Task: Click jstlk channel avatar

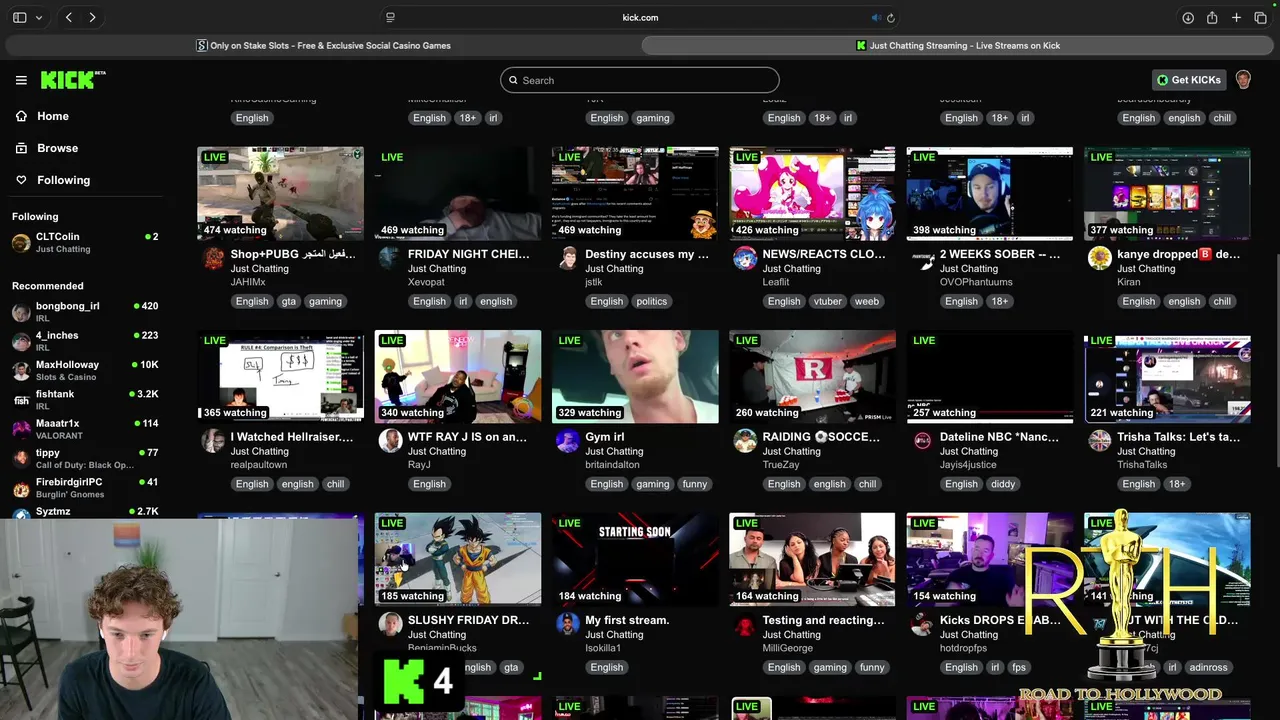Action: (568, 258)
